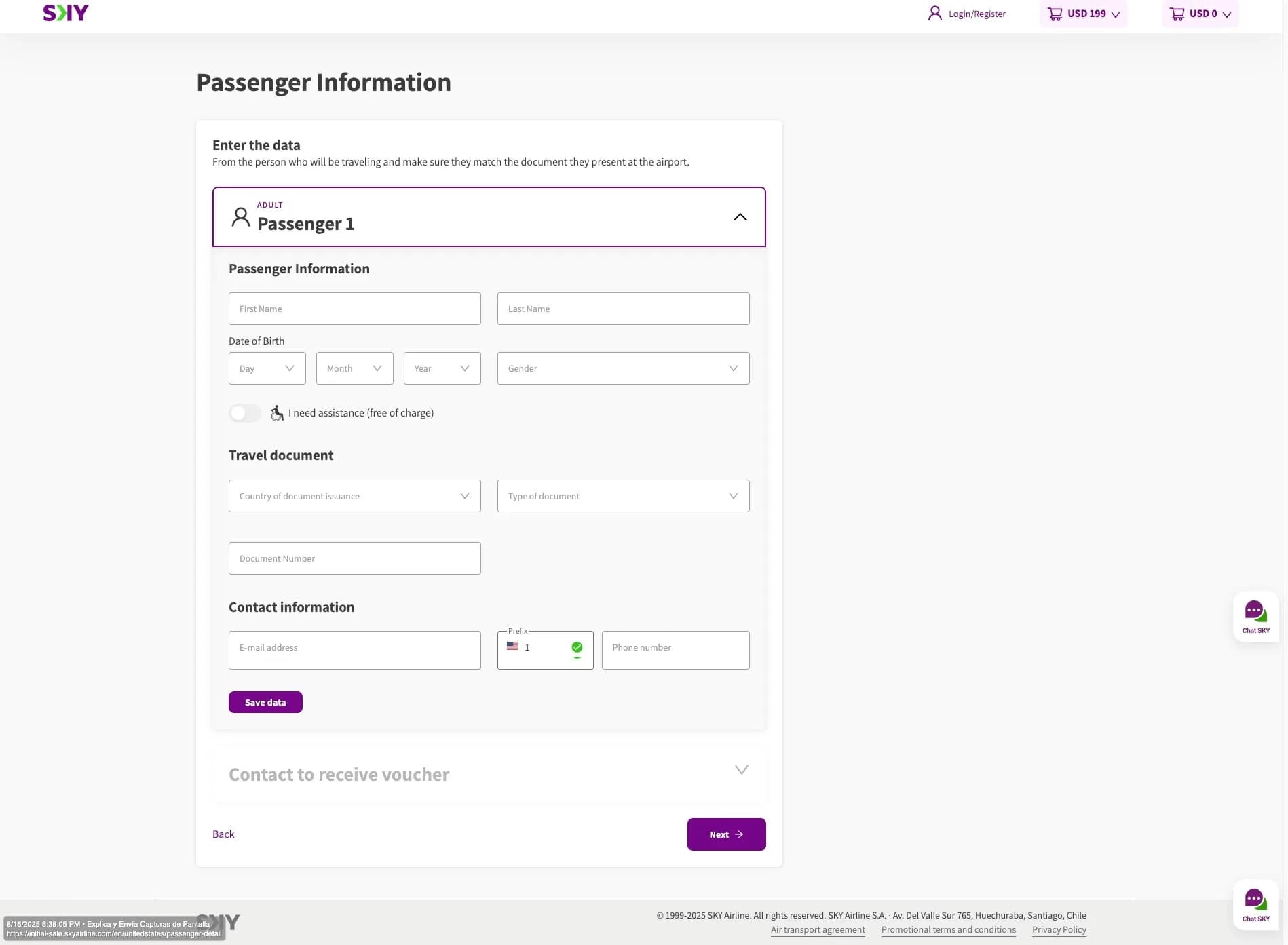Click the US flag in Prefix field
1288x945 pixels.
click(x=512, y=647)
